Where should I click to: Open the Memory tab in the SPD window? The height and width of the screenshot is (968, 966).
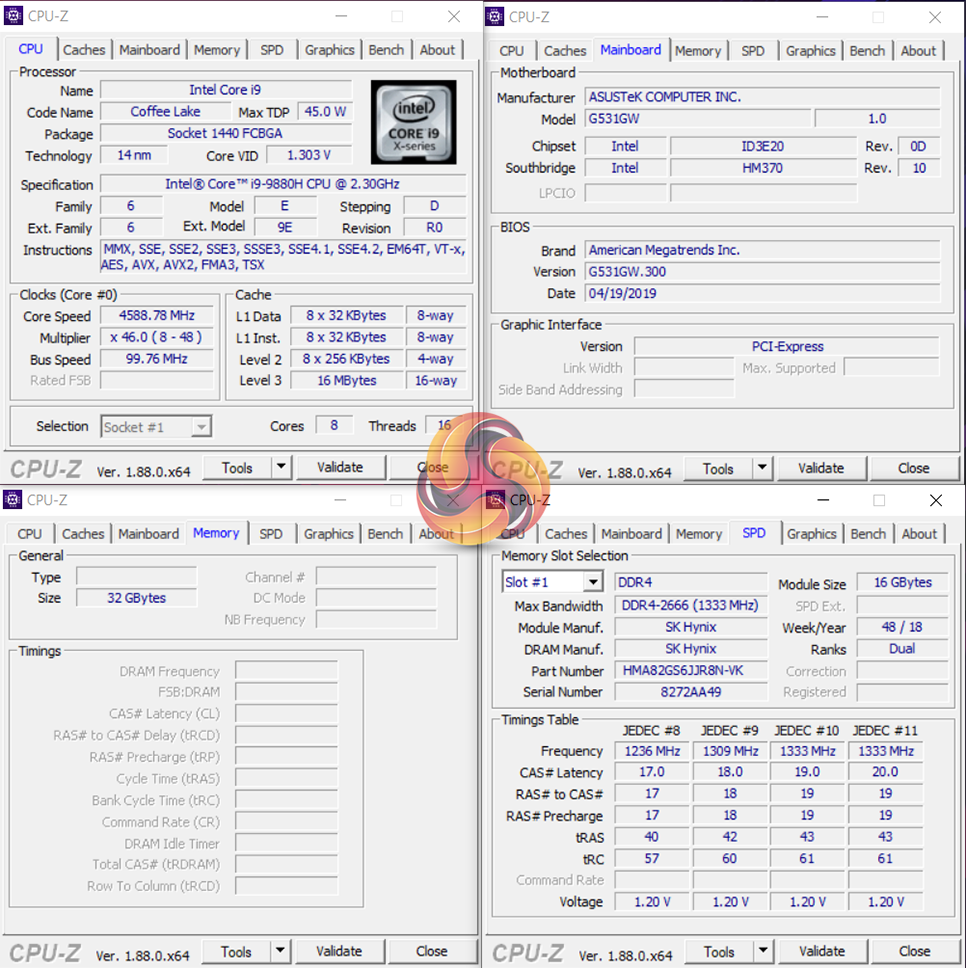click(699, 534)
